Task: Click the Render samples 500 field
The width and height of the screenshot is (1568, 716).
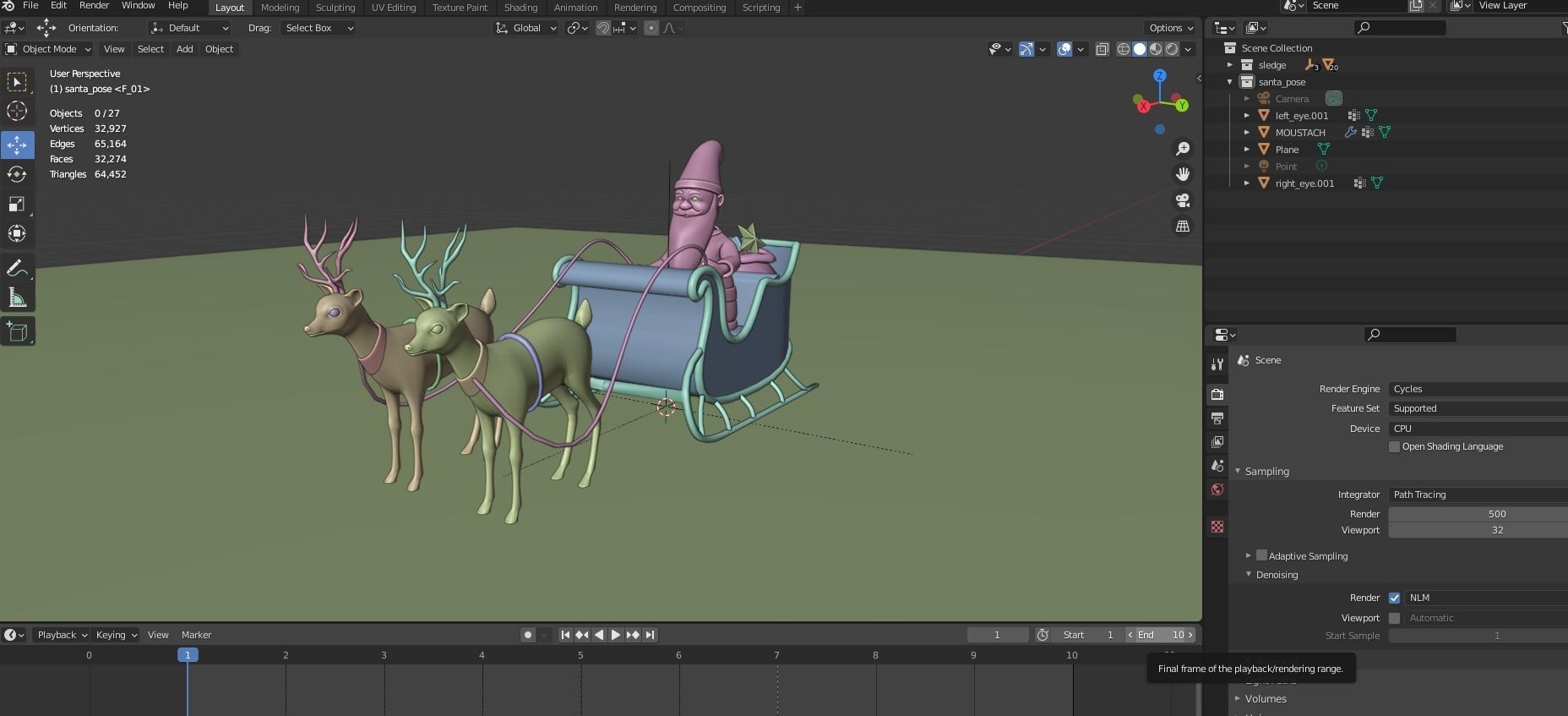Action: point(1478,514)
